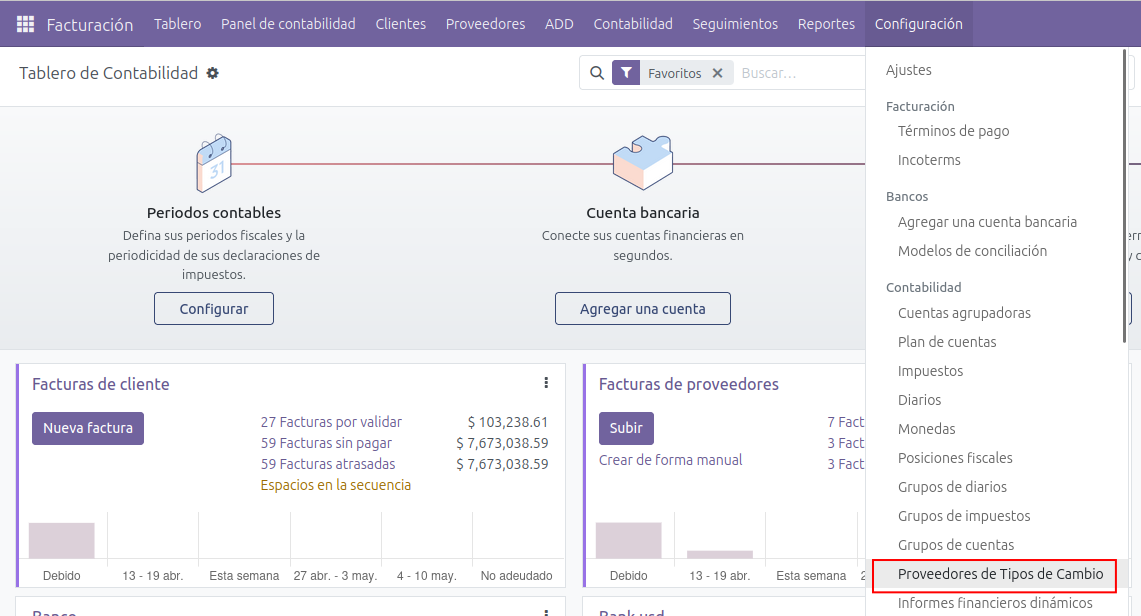Open the Contabilidad top menu
1141x616 pixels.
click(x=633, y=24)
